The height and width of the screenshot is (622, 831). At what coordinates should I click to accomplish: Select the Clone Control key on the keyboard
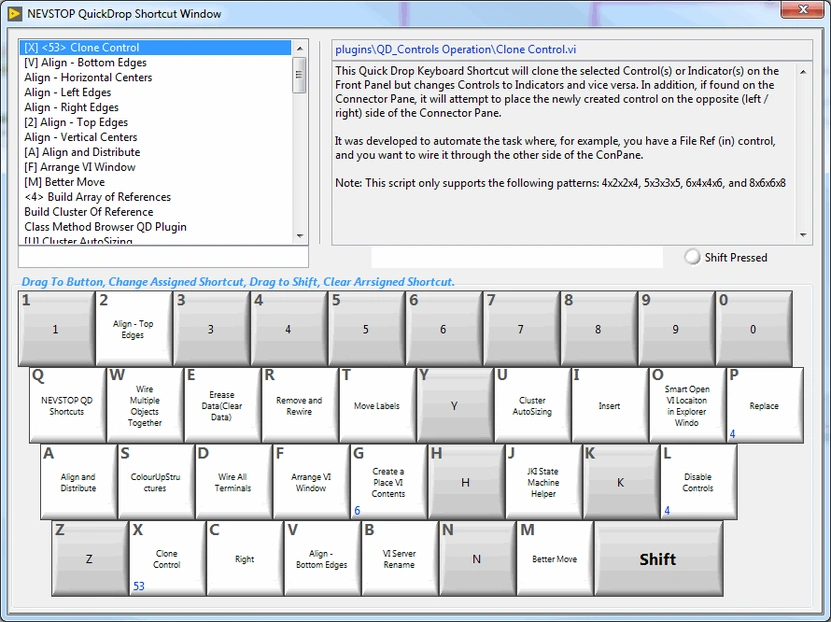pos(166,560)
